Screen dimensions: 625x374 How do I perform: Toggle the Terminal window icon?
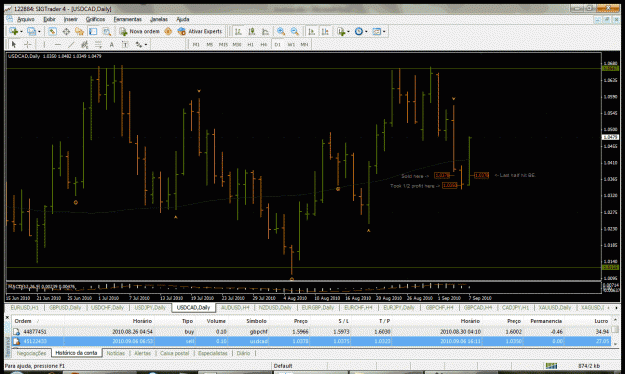point(93,31)
